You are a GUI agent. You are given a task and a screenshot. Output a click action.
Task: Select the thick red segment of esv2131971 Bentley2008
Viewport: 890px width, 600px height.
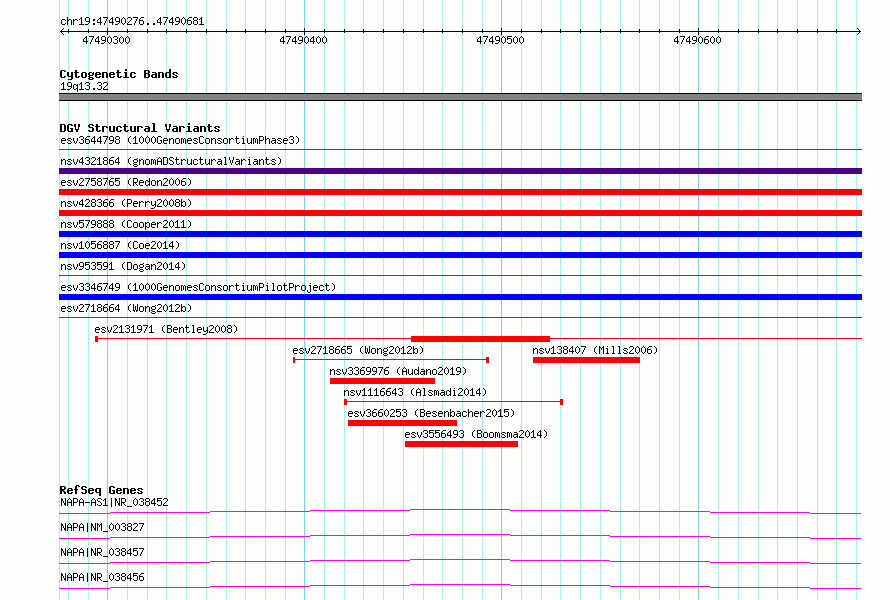[480, 339]
